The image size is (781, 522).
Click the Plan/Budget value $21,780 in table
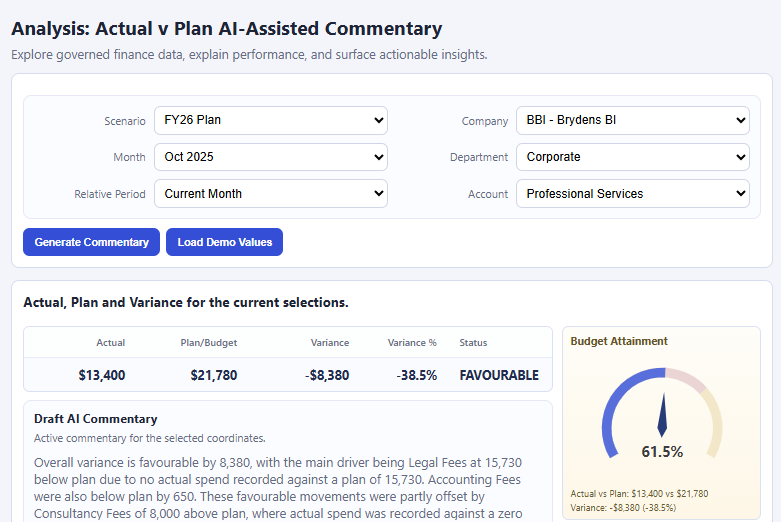click(214, 375)
